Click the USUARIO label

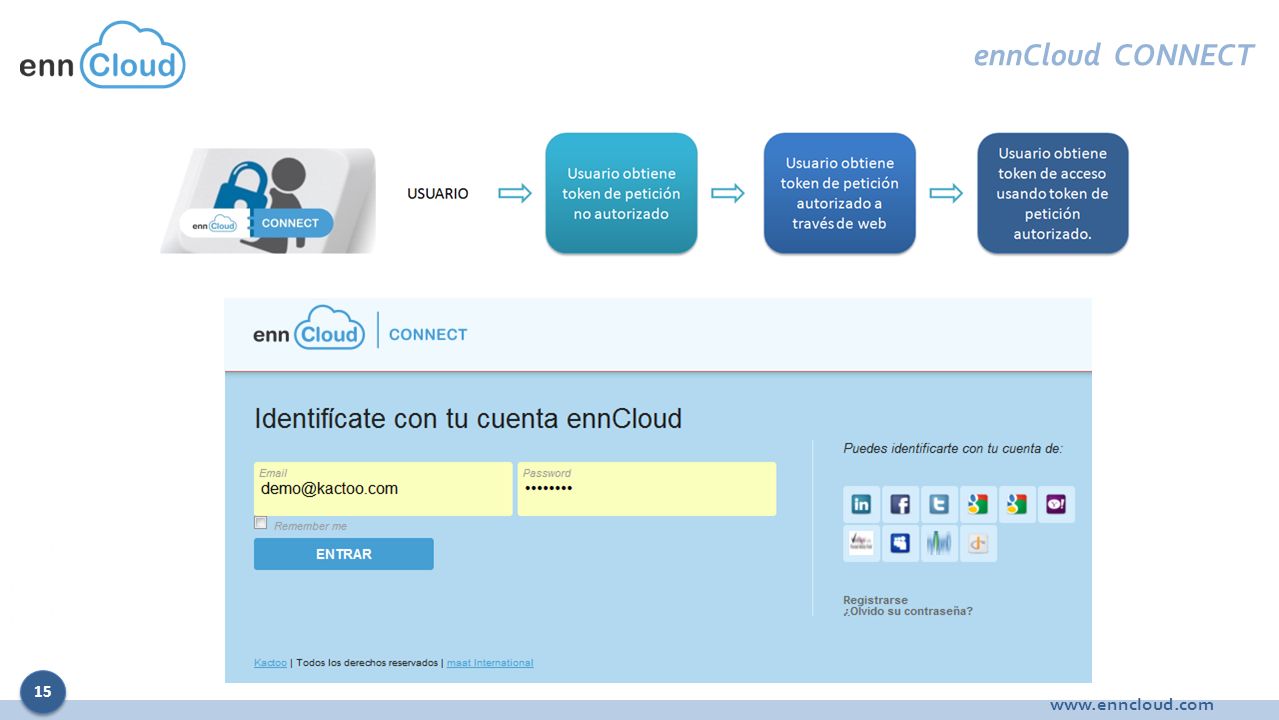(438, 193)
